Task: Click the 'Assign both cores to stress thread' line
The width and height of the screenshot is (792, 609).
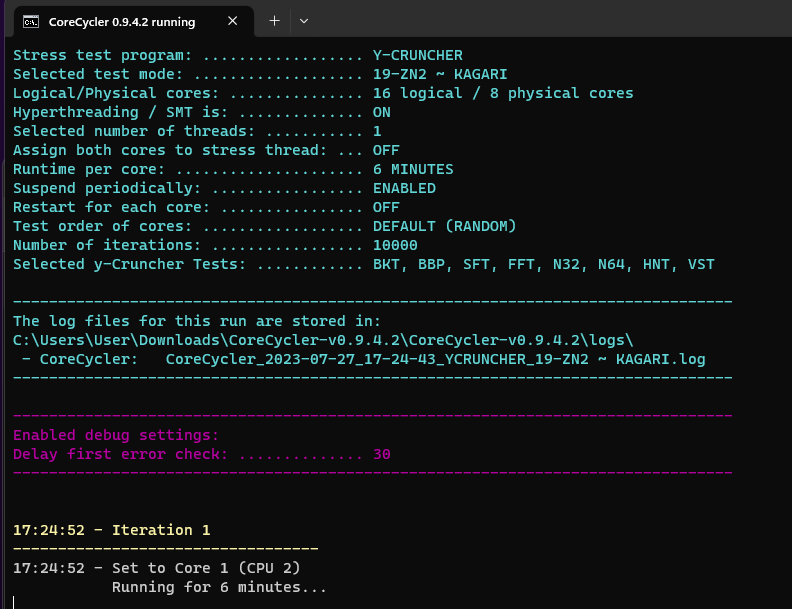Action: pos(206,150)
